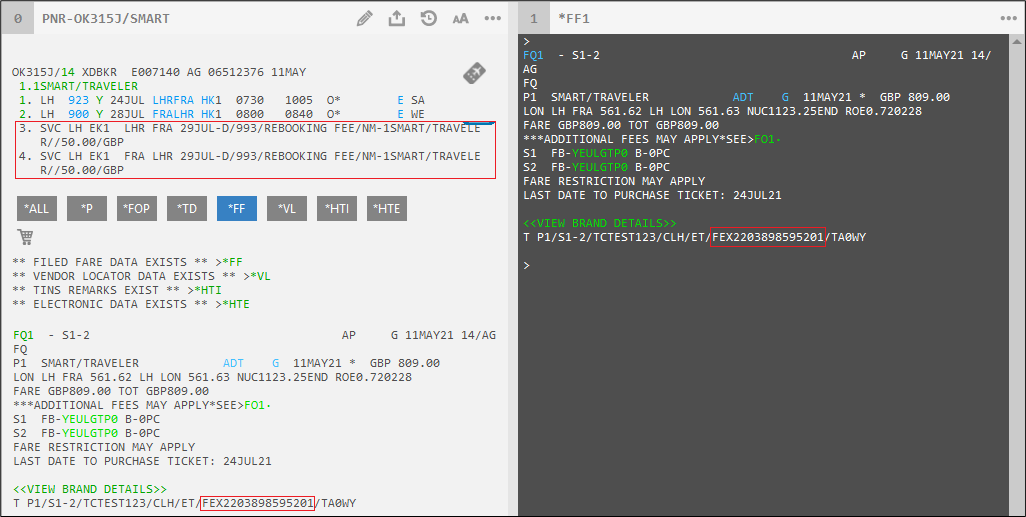
Task: Open the three-dots menu of PNR window
Action: (x=493, y=18)
